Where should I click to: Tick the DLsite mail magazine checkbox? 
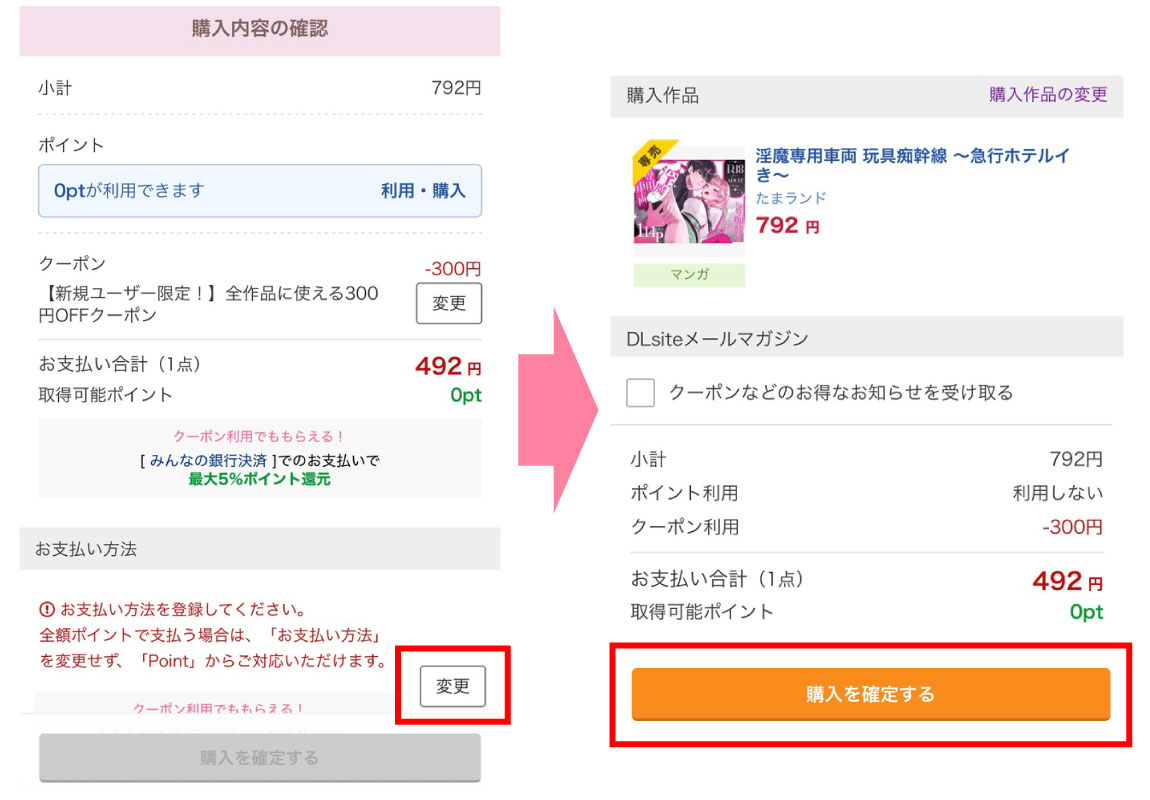coord(640,392)
